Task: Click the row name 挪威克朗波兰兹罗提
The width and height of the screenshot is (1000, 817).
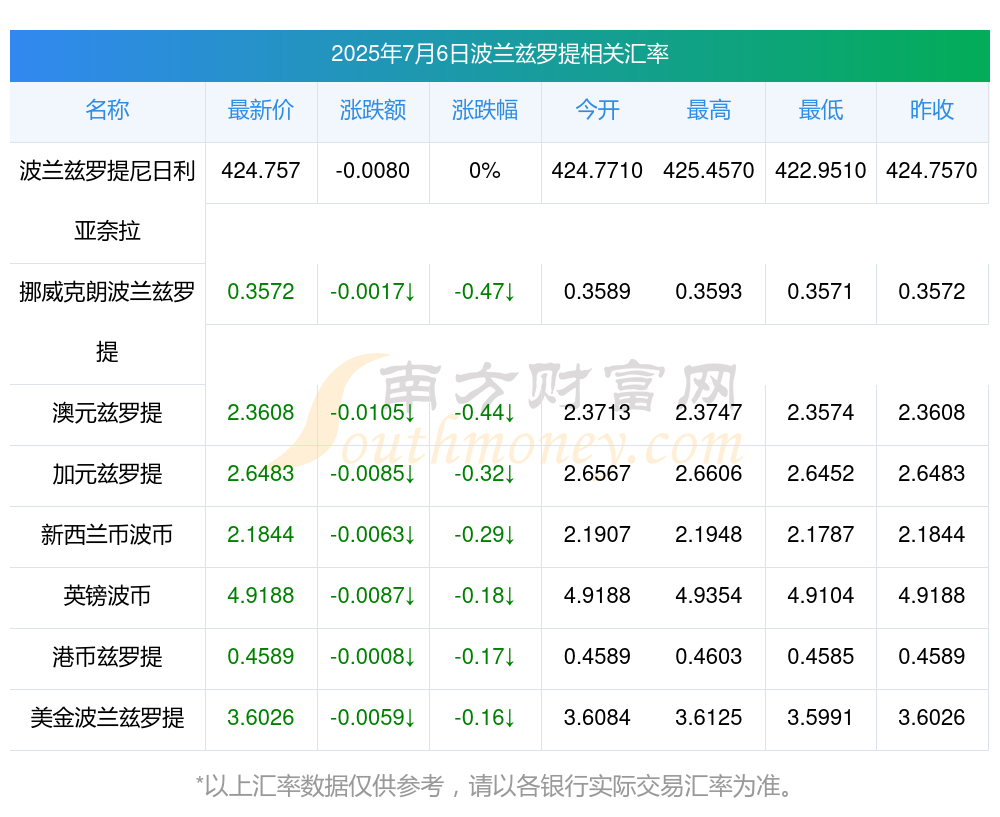Action: pyautogui.click(x=107, y=321)
